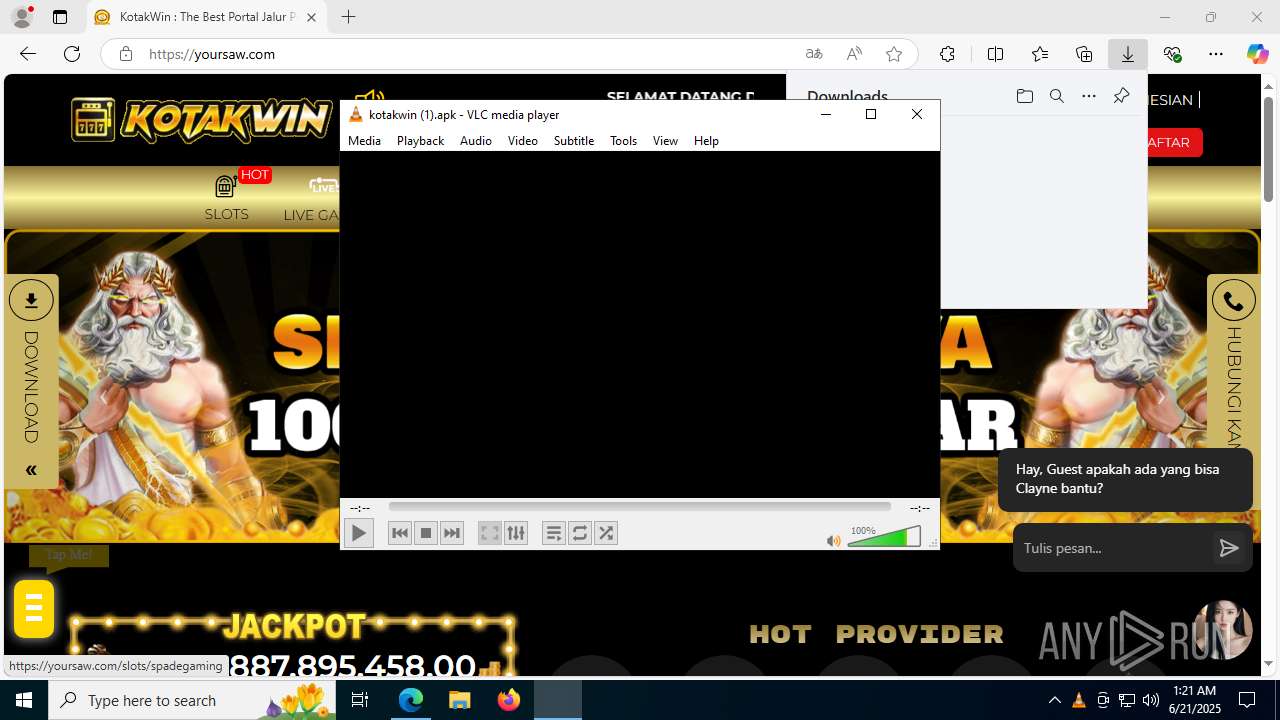Add page to favorites star
1280x720 pixels.
point(894,54)
